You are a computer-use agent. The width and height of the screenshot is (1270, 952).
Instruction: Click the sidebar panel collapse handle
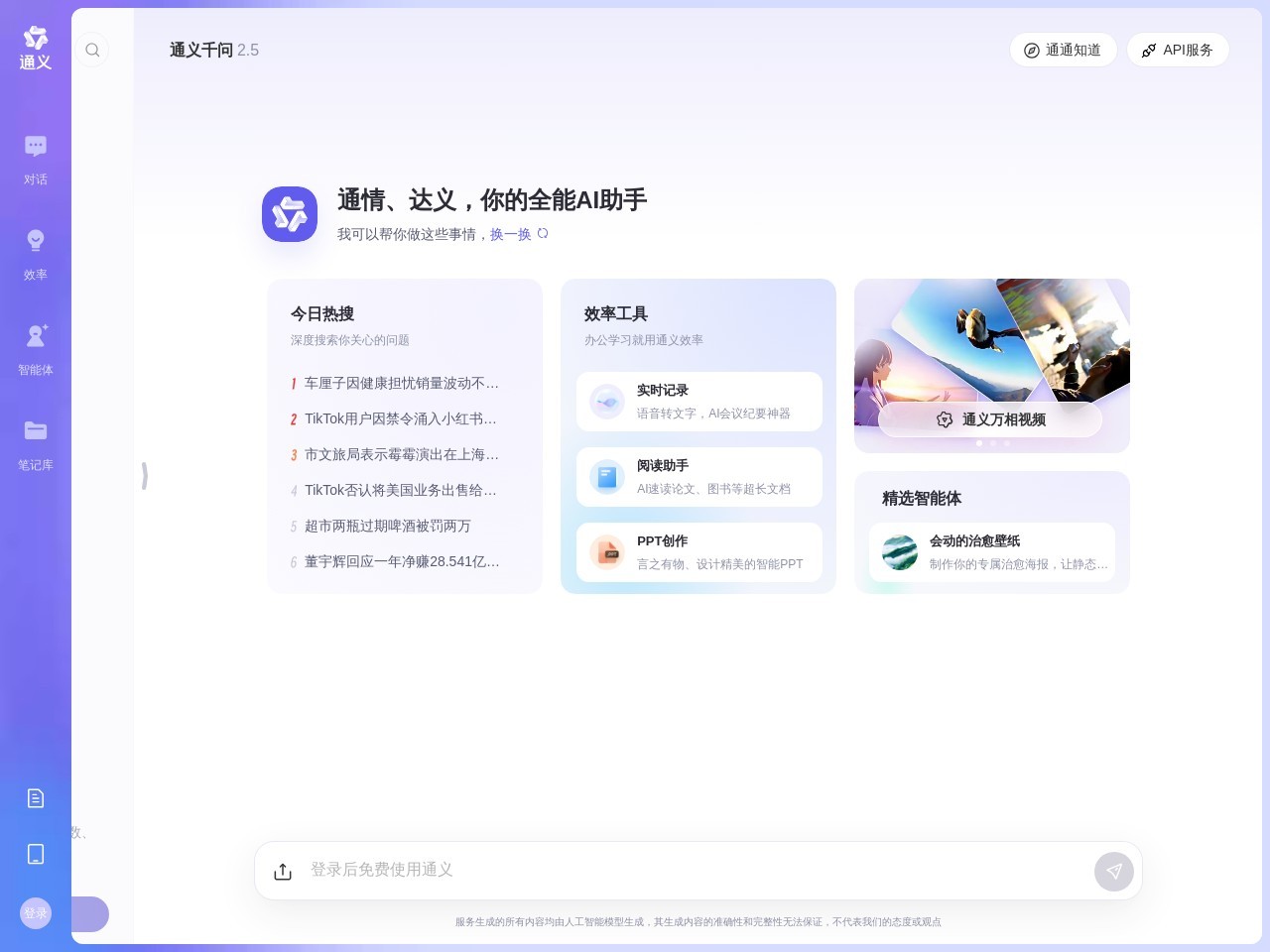click(145, 476)
